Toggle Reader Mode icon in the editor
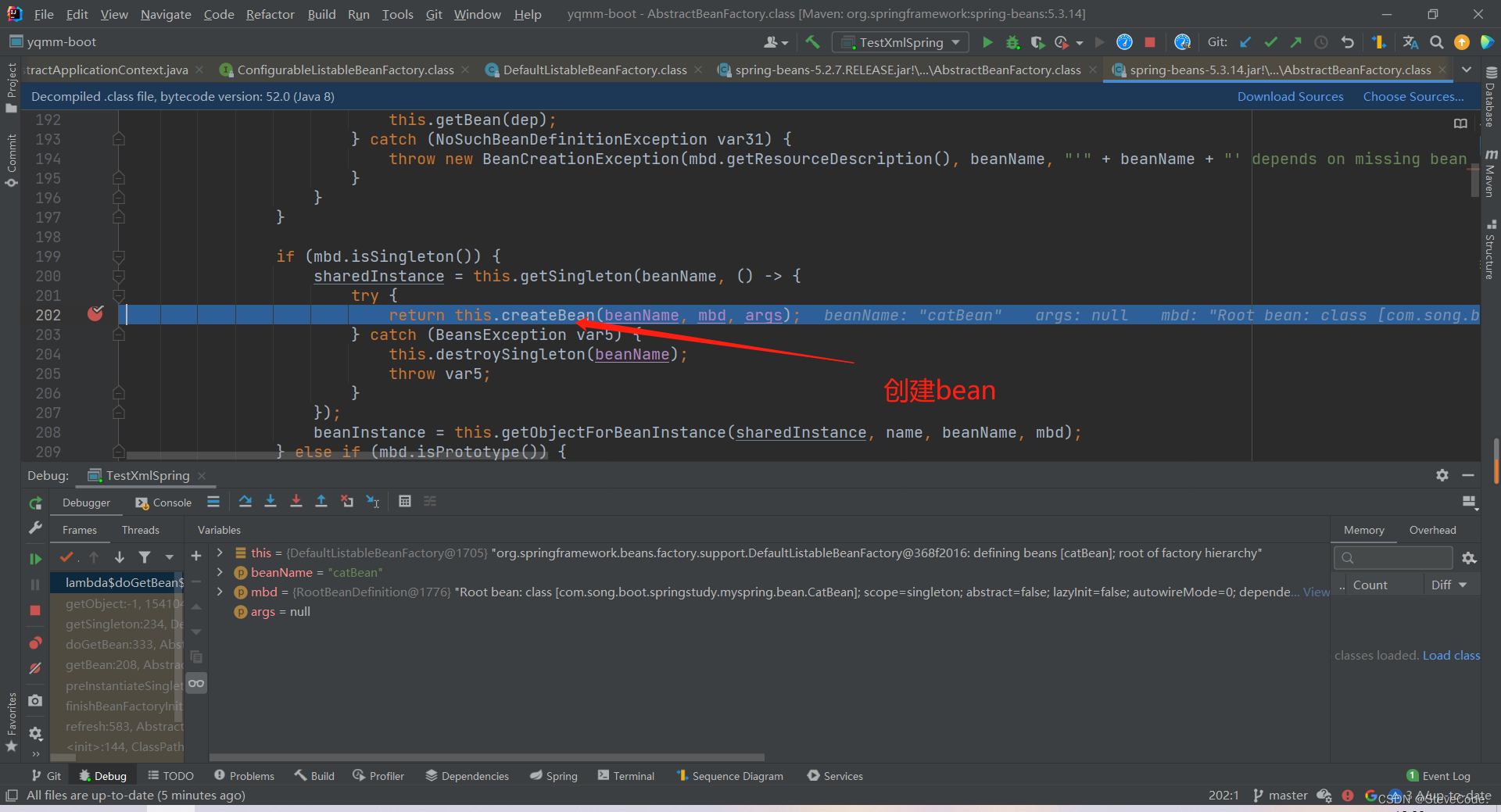1501x812 pixels. click(1460, 123)
